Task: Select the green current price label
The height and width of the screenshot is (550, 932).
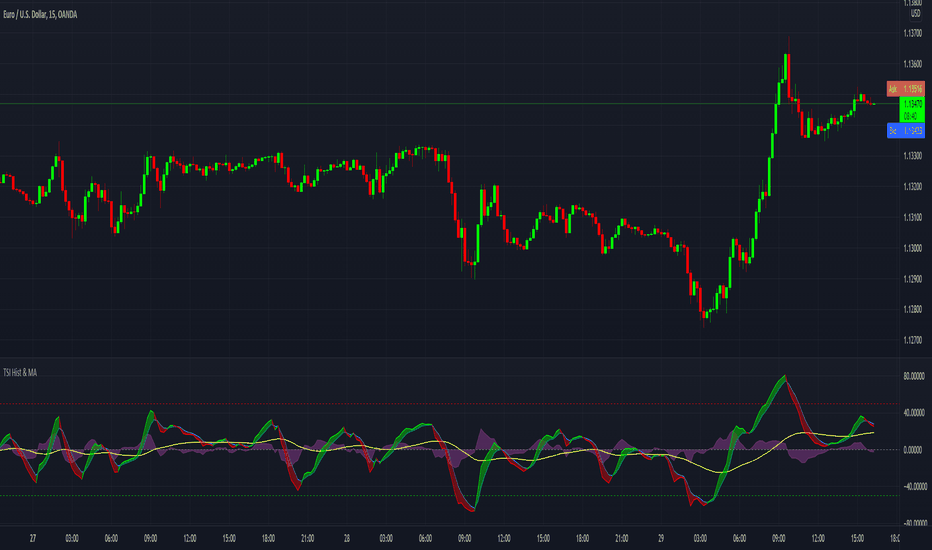Action: [912, 109]
